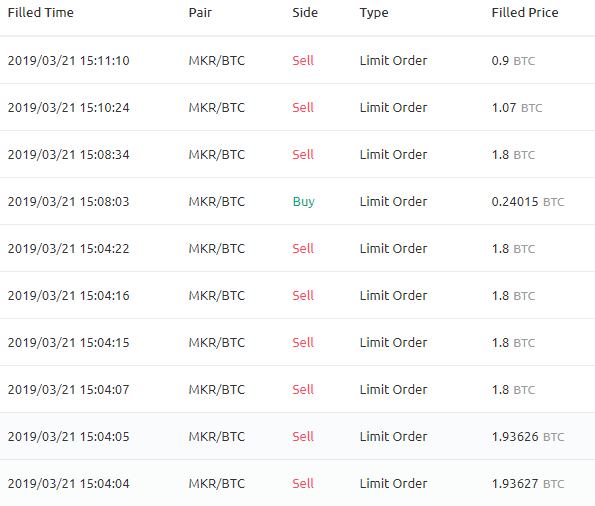Click the 1.07 BTC filled price
The height and width of the screenshot is (506, 595).
point(517,108)
